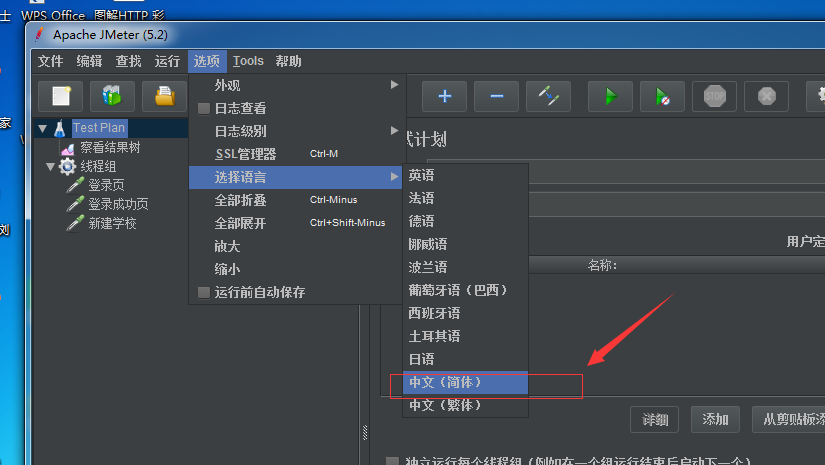The width and height of the screenshot is (825, 465).
Task: Choose 中文（繁体） language
Action: click(465, 406)
